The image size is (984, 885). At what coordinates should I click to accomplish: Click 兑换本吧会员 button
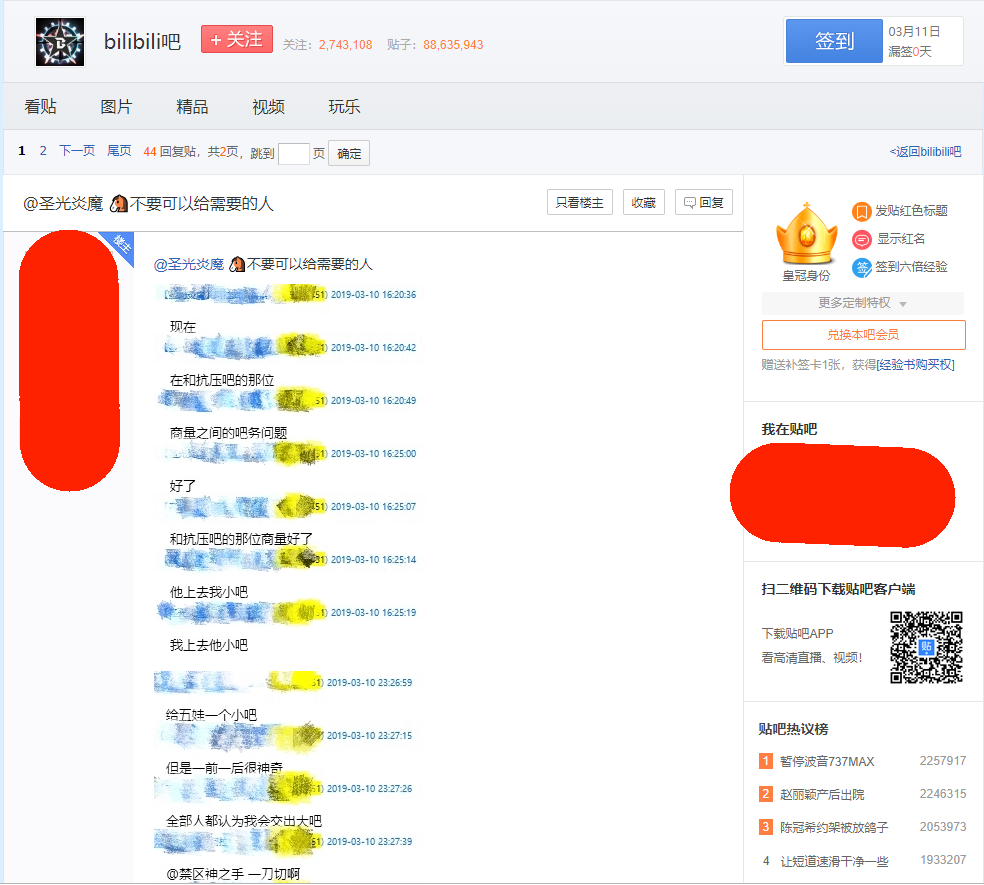pyautogui.click(x=863, y=334)
